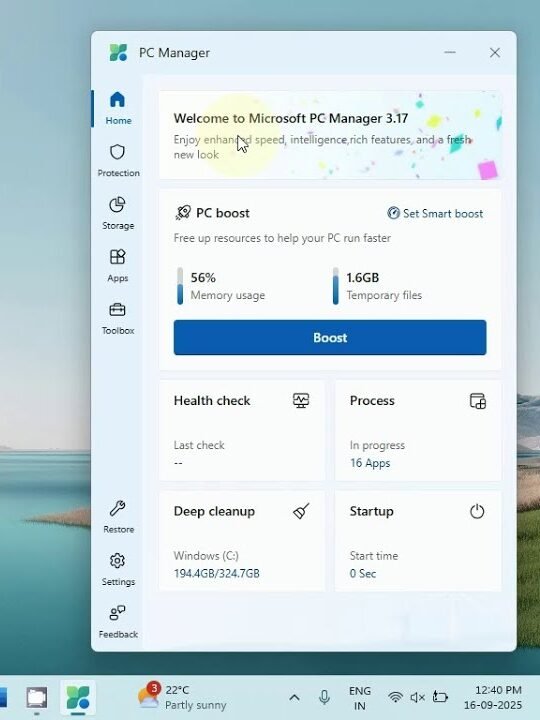Click 'Free up resources to help your PC run faster'
Image resolution: width=540 pixels, height=720 pixels.
pos(282,238)
